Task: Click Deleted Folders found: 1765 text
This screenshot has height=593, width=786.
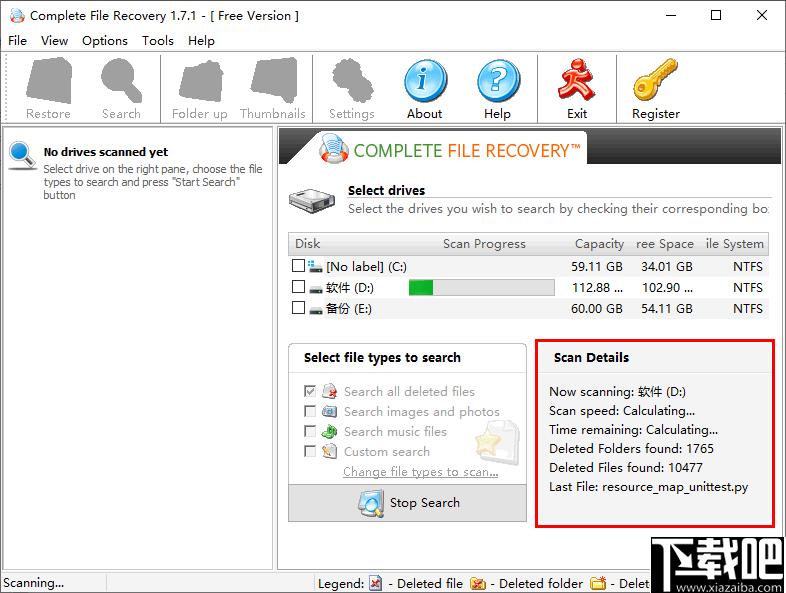Action: tap(631, 448)
